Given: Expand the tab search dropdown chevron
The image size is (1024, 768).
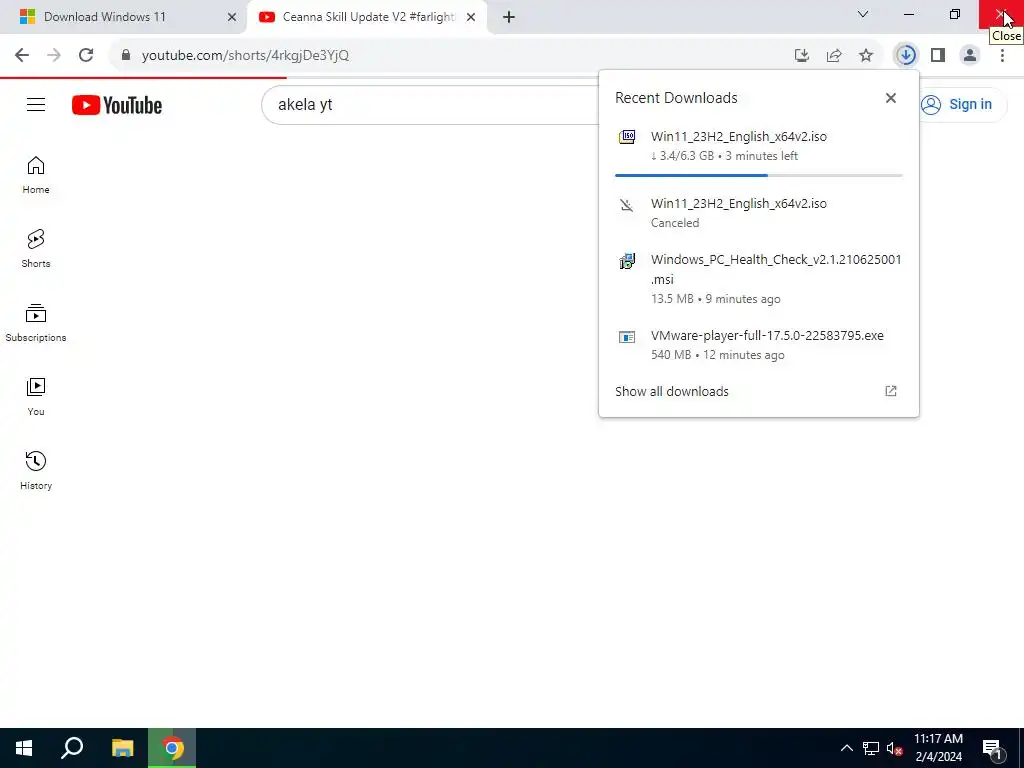Looking at the screenshot, I should coord(863,14).
